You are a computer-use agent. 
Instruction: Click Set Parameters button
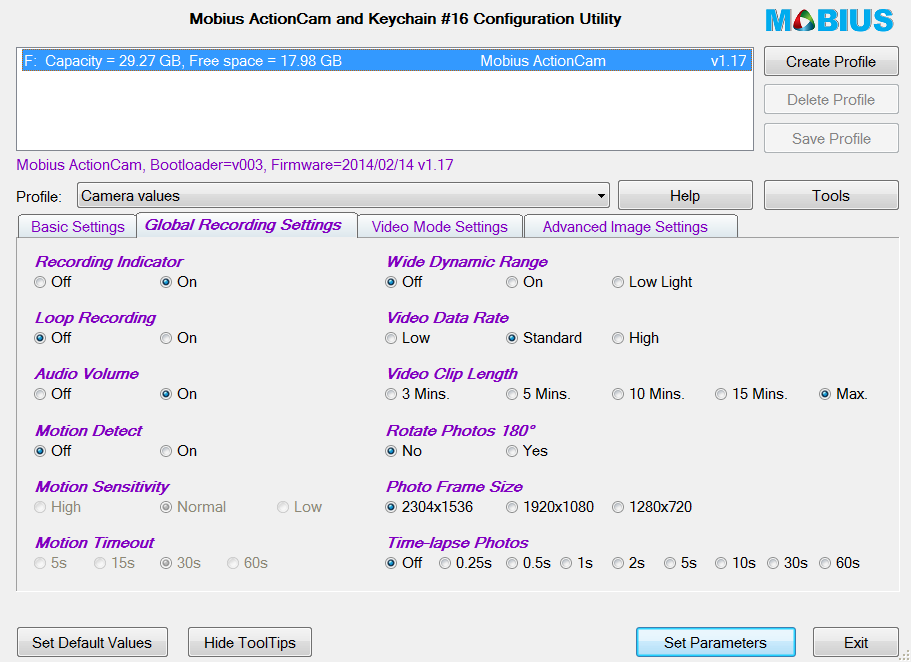pyautogui.click(x=716, y=642)
